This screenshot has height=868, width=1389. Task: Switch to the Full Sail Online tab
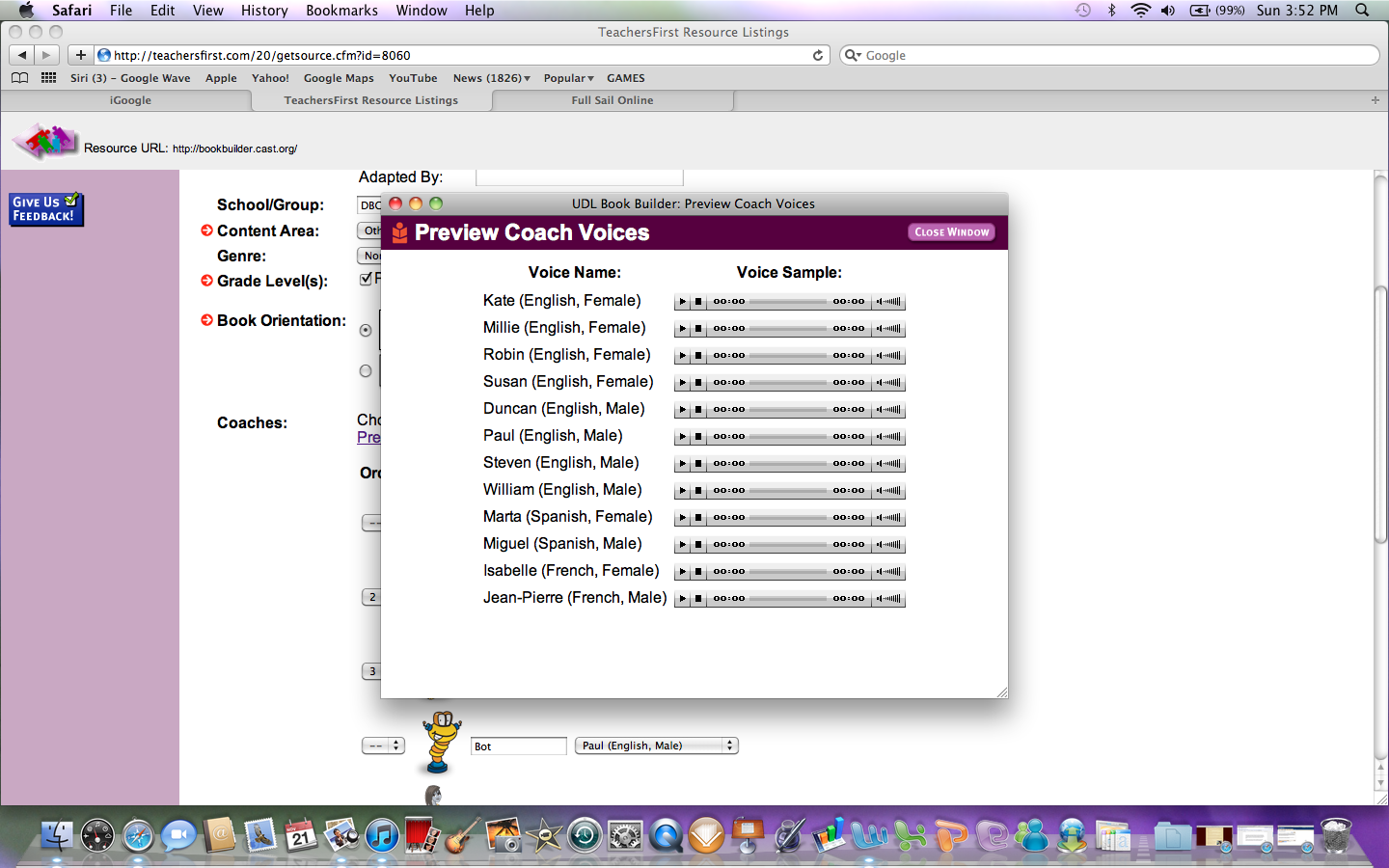click(613, 100)
